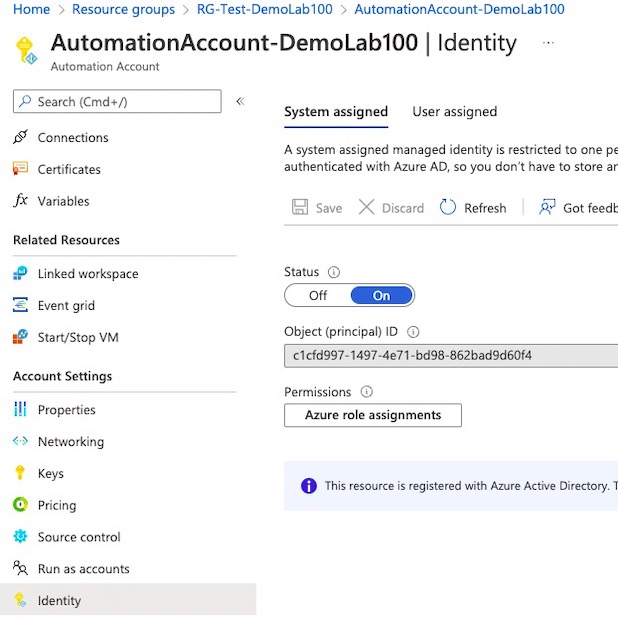This screenshot has width=618, height=627.
Task: Click the Networking icon in sidebar
Action: 20,442
